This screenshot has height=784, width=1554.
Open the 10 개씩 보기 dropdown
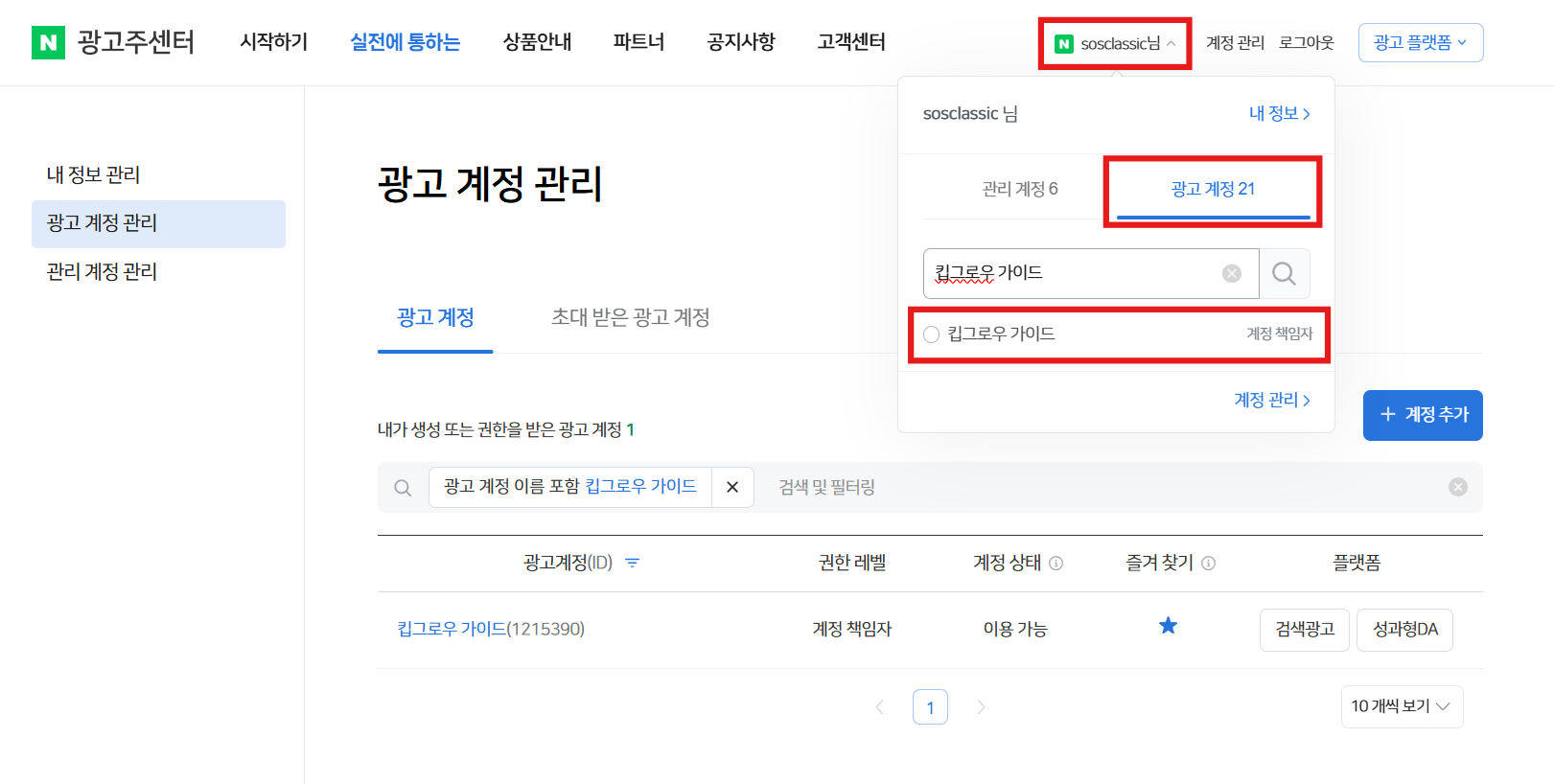(x=1402, y=706)
